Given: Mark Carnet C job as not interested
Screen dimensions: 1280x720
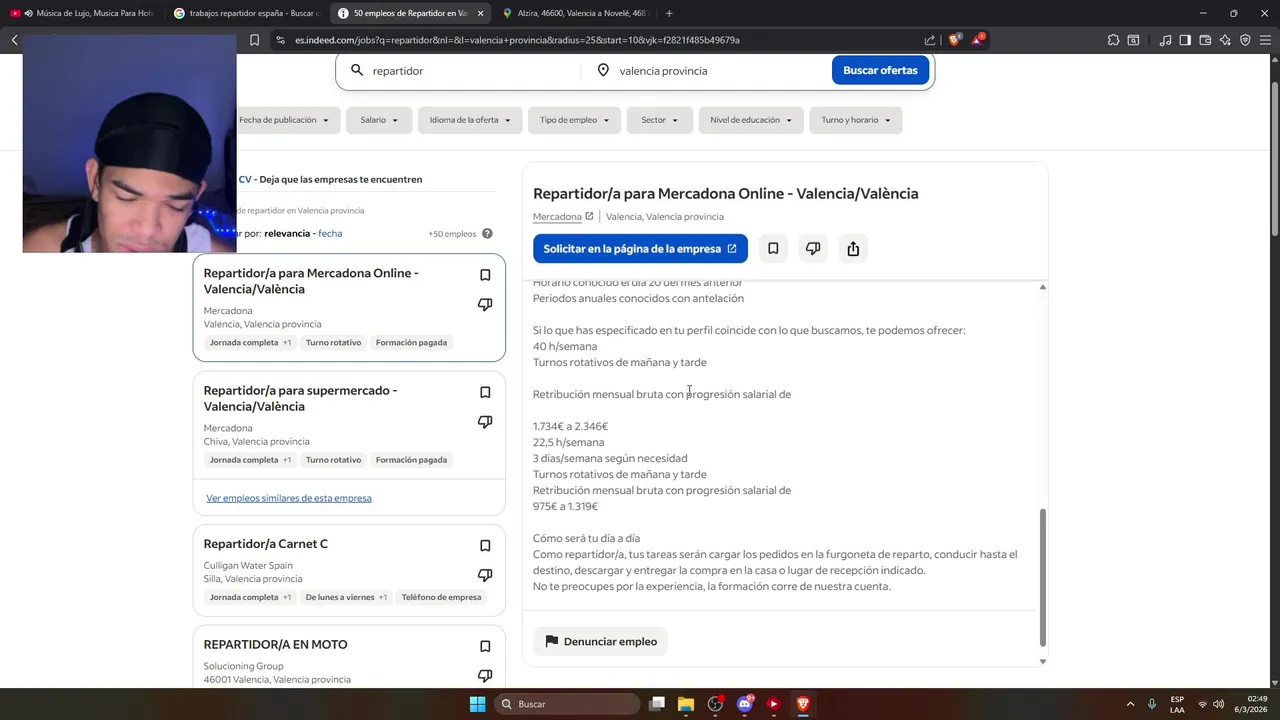Looking at the screenshot, I should tap(485, 575).
